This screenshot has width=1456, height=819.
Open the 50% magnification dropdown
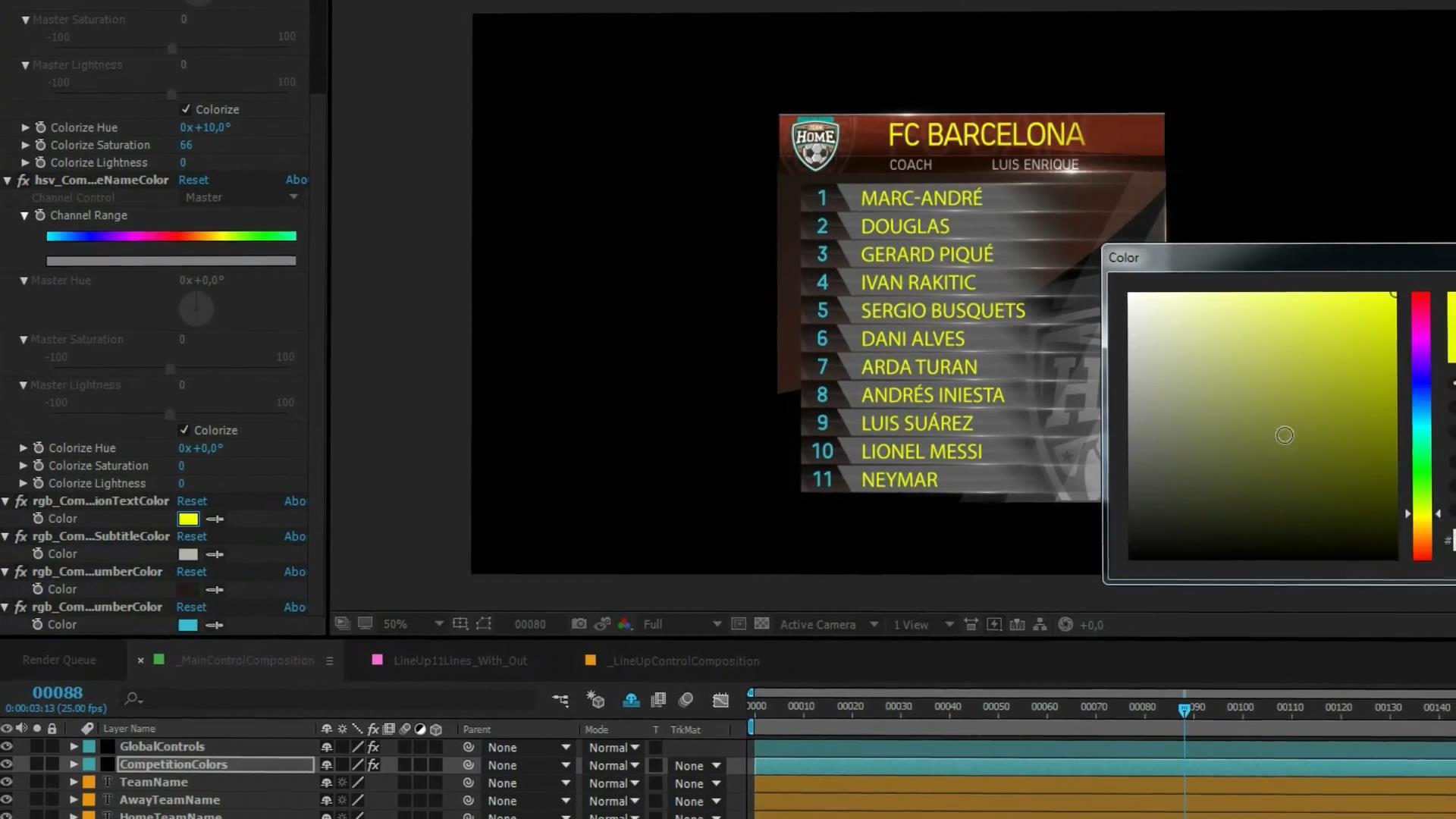coord(413,624)
